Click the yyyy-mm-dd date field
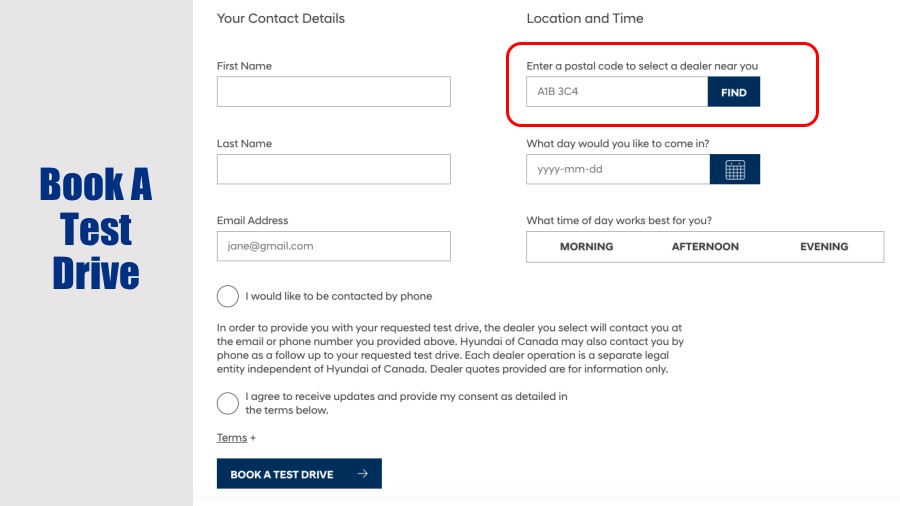 [x=618, y=169]
